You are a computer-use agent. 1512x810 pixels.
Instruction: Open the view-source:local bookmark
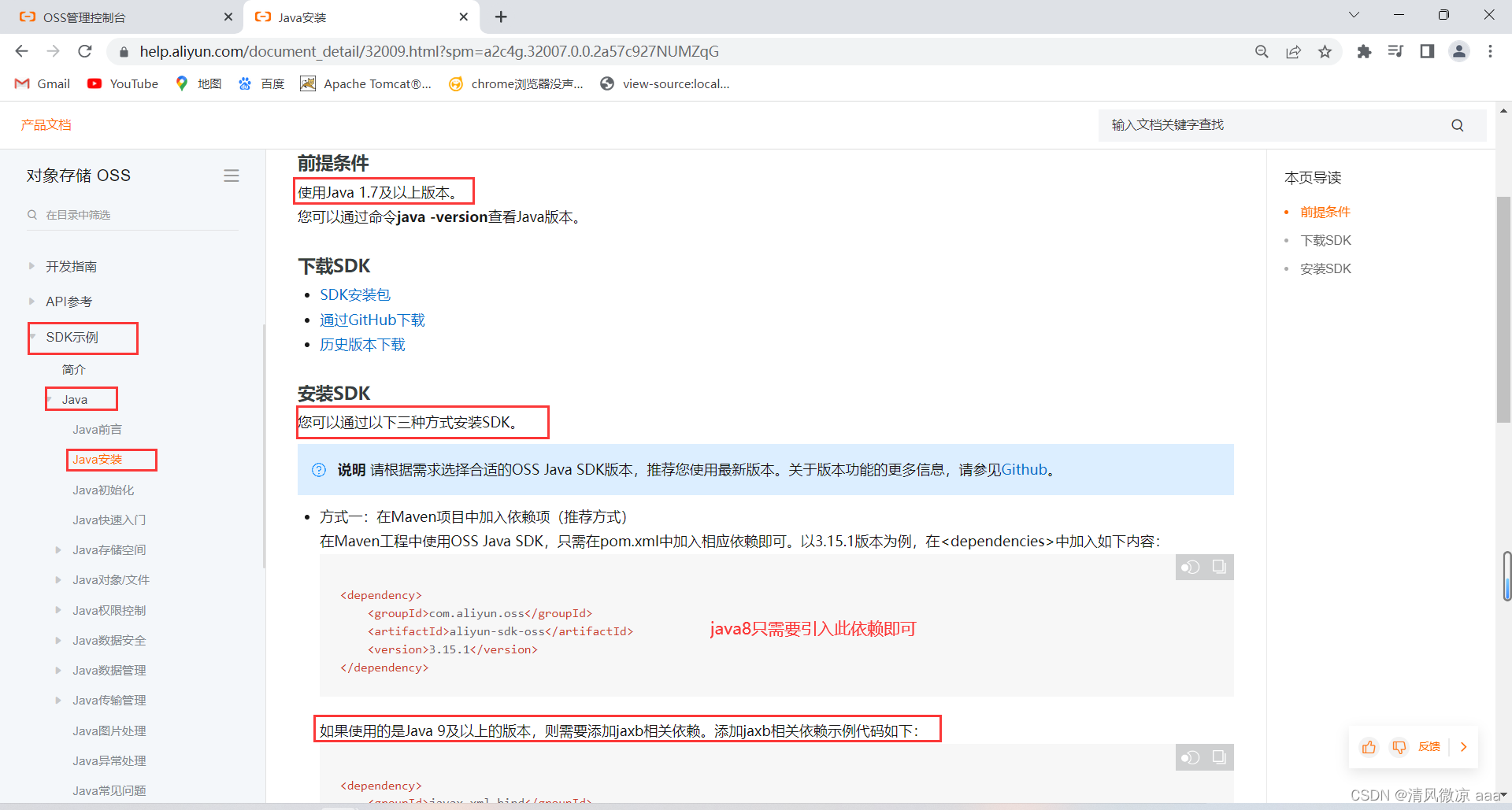coord(665,83)
